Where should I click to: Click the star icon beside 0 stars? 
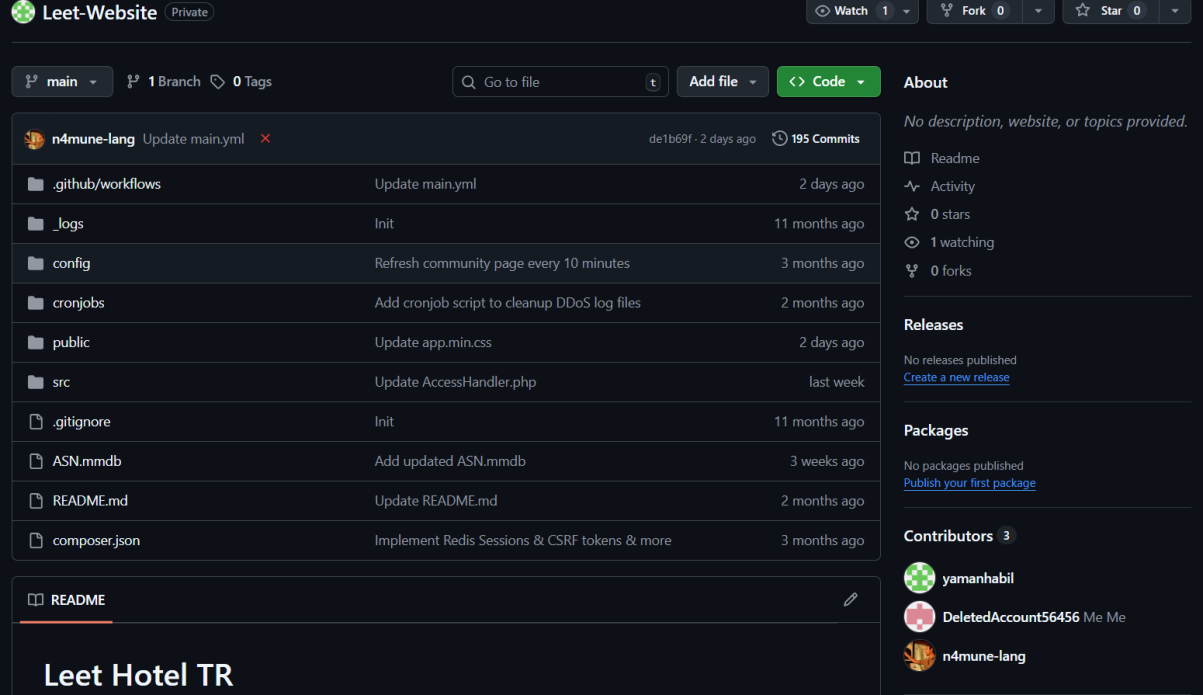pos(911,214)
